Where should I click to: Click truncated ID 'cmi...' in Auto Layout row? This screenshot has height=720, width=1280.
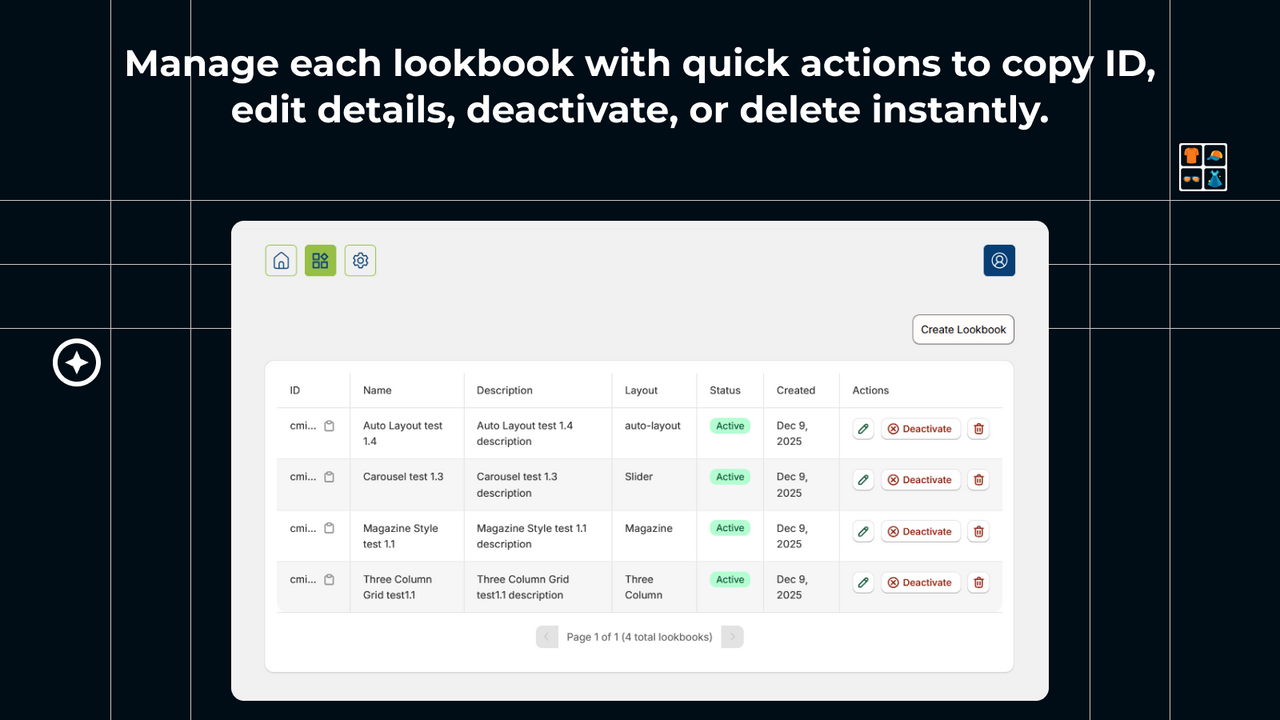coord(303,426)
